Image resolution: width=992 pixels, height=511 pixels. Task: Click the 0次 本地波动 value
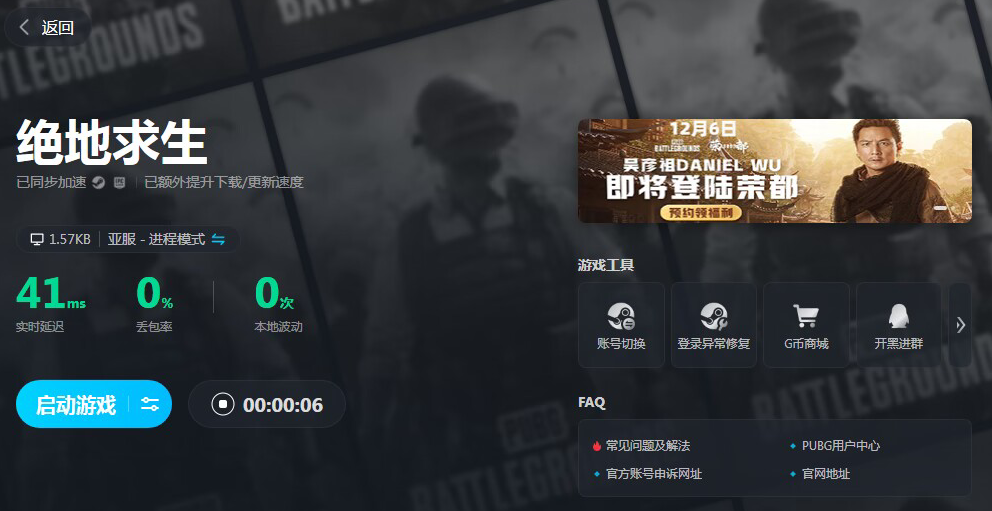click(275, 294)
